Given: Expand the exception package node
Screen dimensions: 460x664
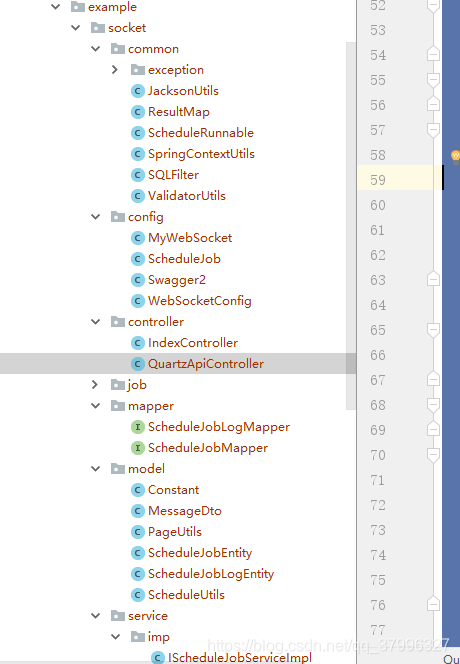Looking at the screenshot, I should tap(115, 70).
